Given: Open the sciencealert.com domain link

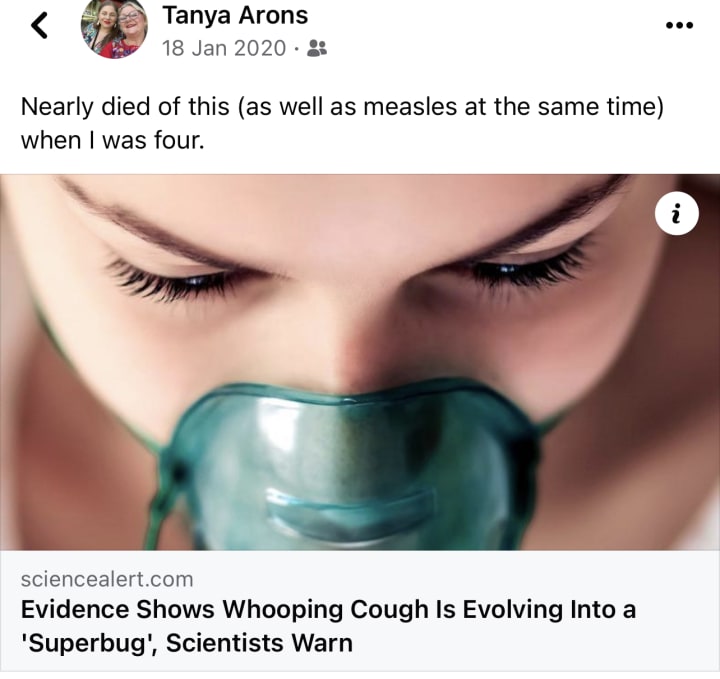Looking at the screenshot, I should pyautogui.click(x=107, y=579).
